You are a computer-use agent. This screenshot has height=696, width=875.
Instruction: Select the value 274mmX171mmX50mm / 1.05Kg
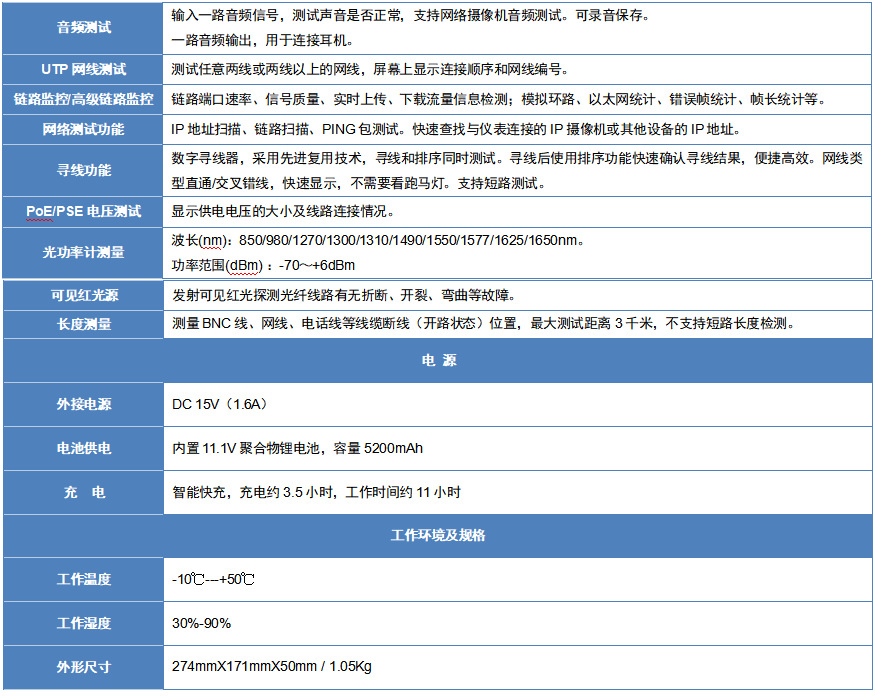272,666
